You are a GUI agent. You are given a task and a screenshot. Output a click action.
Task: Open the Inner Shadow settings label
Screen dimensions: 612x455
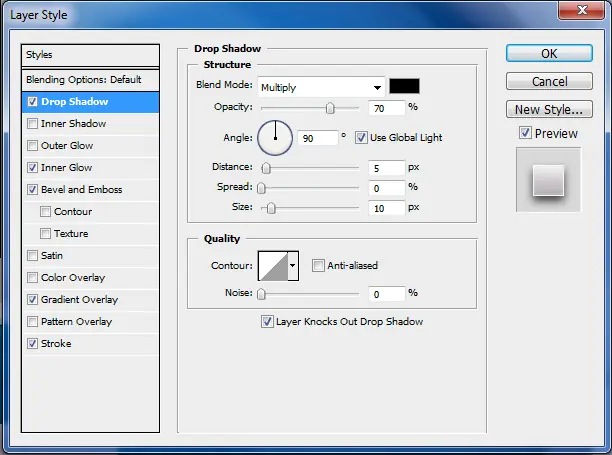[73, 124]
